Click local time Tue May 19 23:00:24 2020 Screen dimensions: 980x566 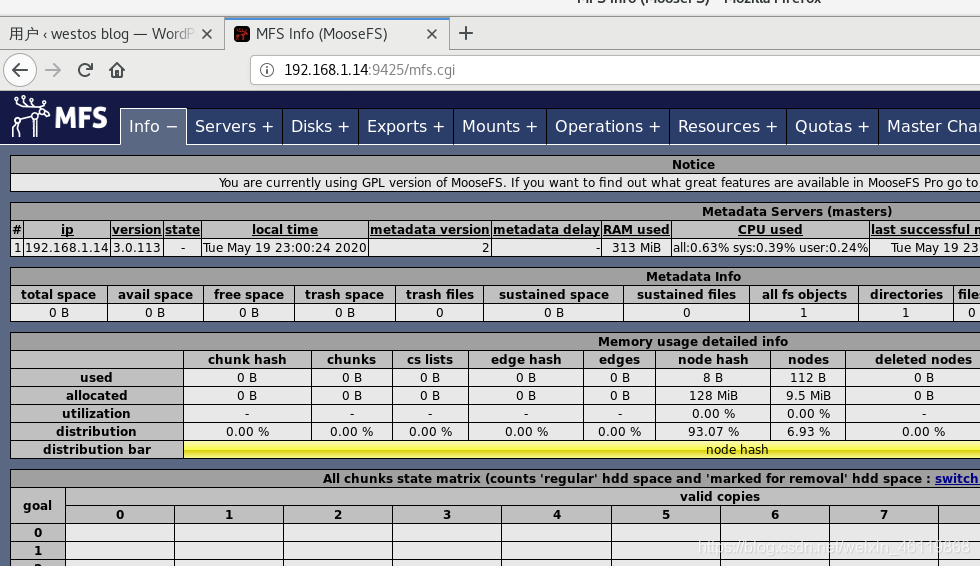pos(285,247)
